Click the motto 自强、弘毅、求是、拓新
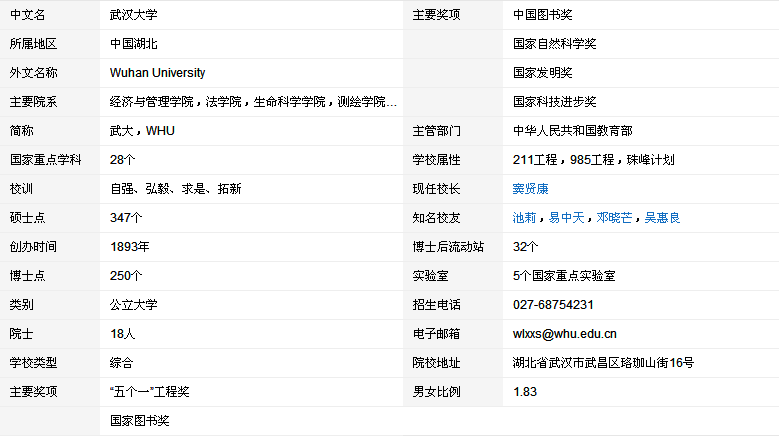The height and width of the screenshot is (437, 779). point(175,189)
